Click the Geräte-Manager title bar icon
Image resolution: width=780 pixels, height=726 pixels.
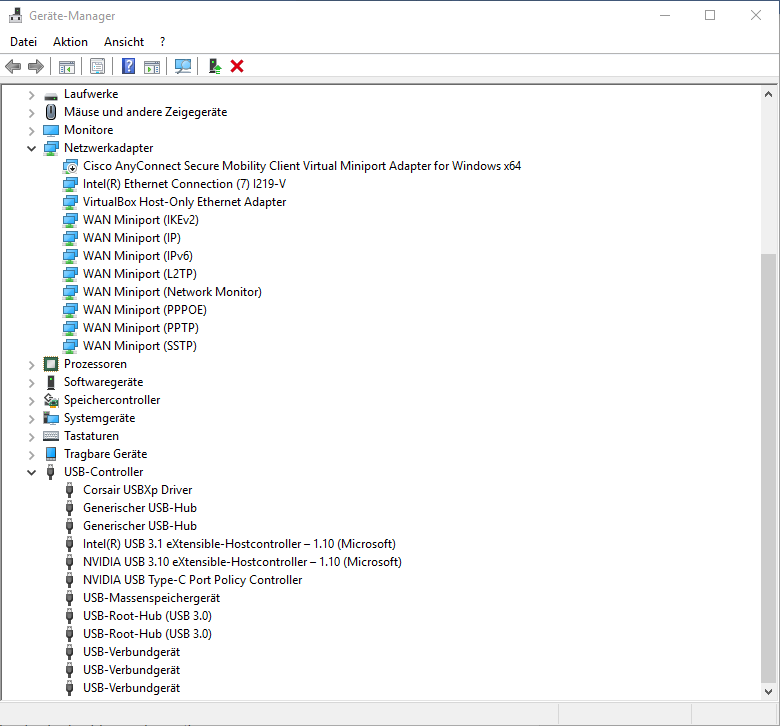coord(15,15)
